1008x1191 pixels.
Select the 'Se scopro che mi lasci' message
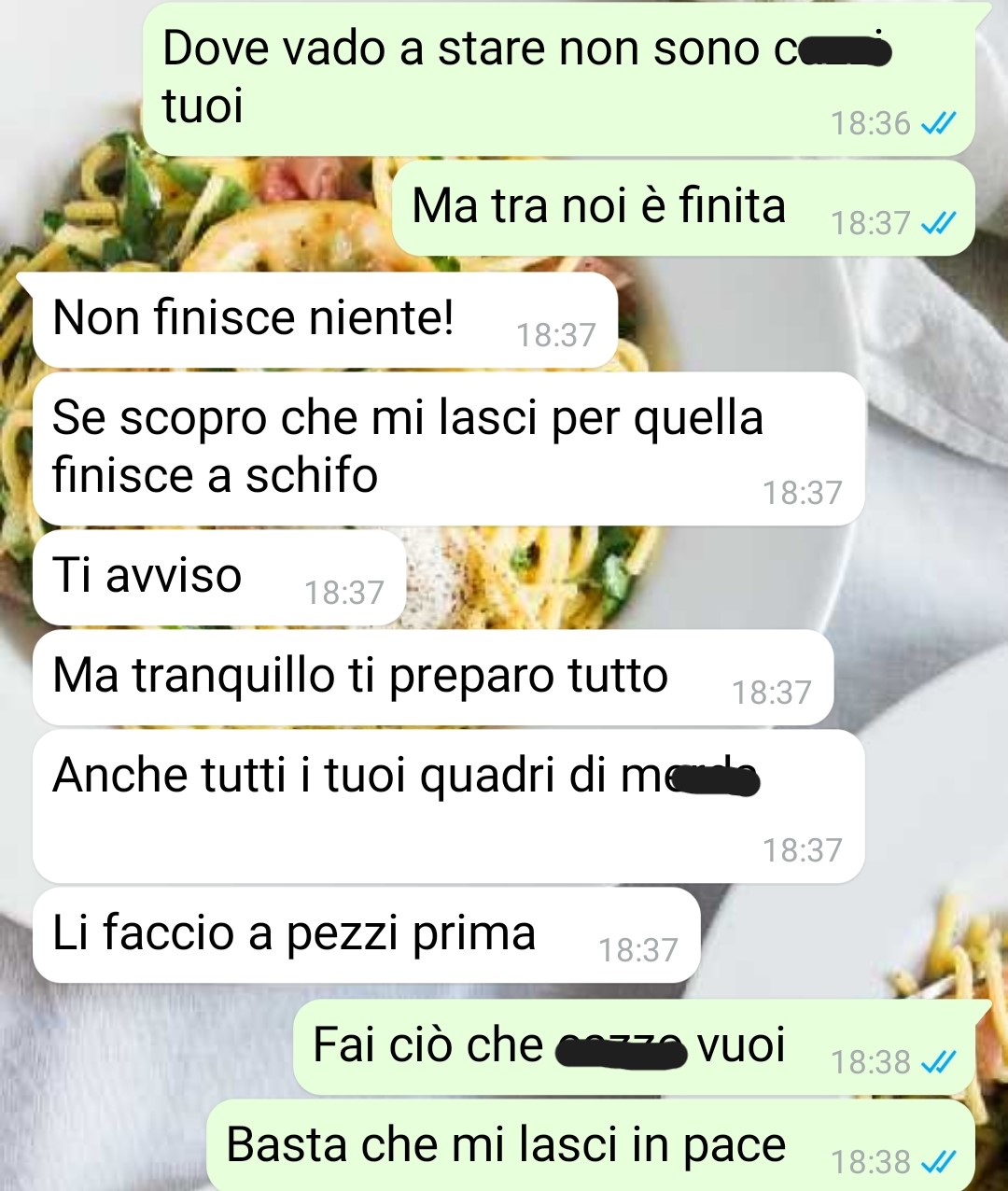point(448,448)
